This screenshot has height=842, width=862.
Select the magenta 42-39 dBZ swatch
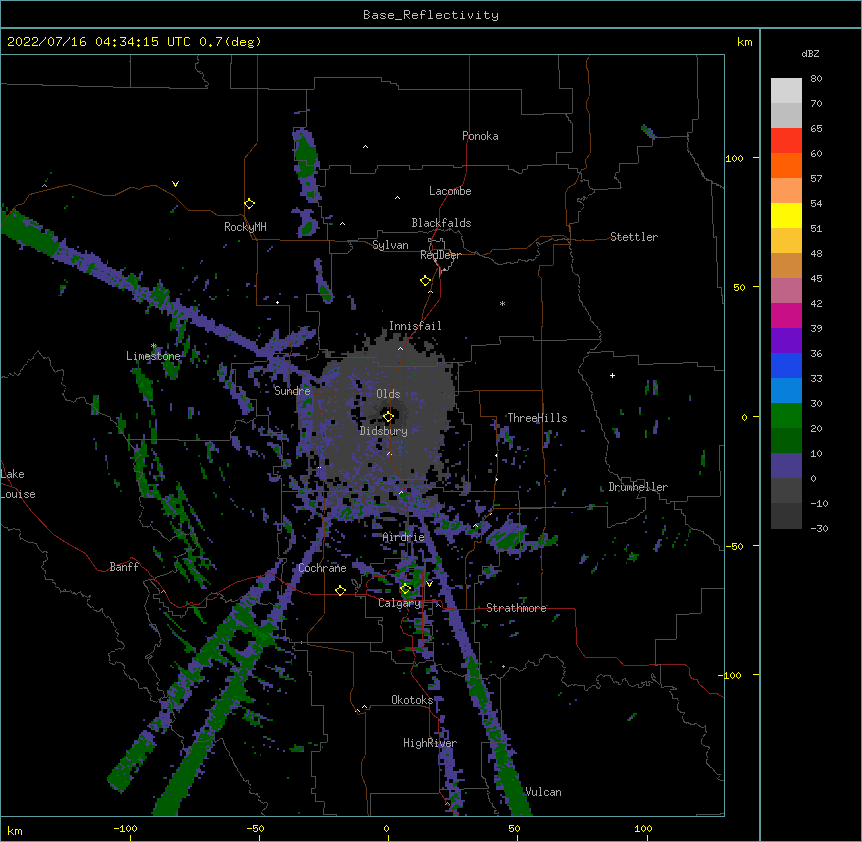(786, 315)
